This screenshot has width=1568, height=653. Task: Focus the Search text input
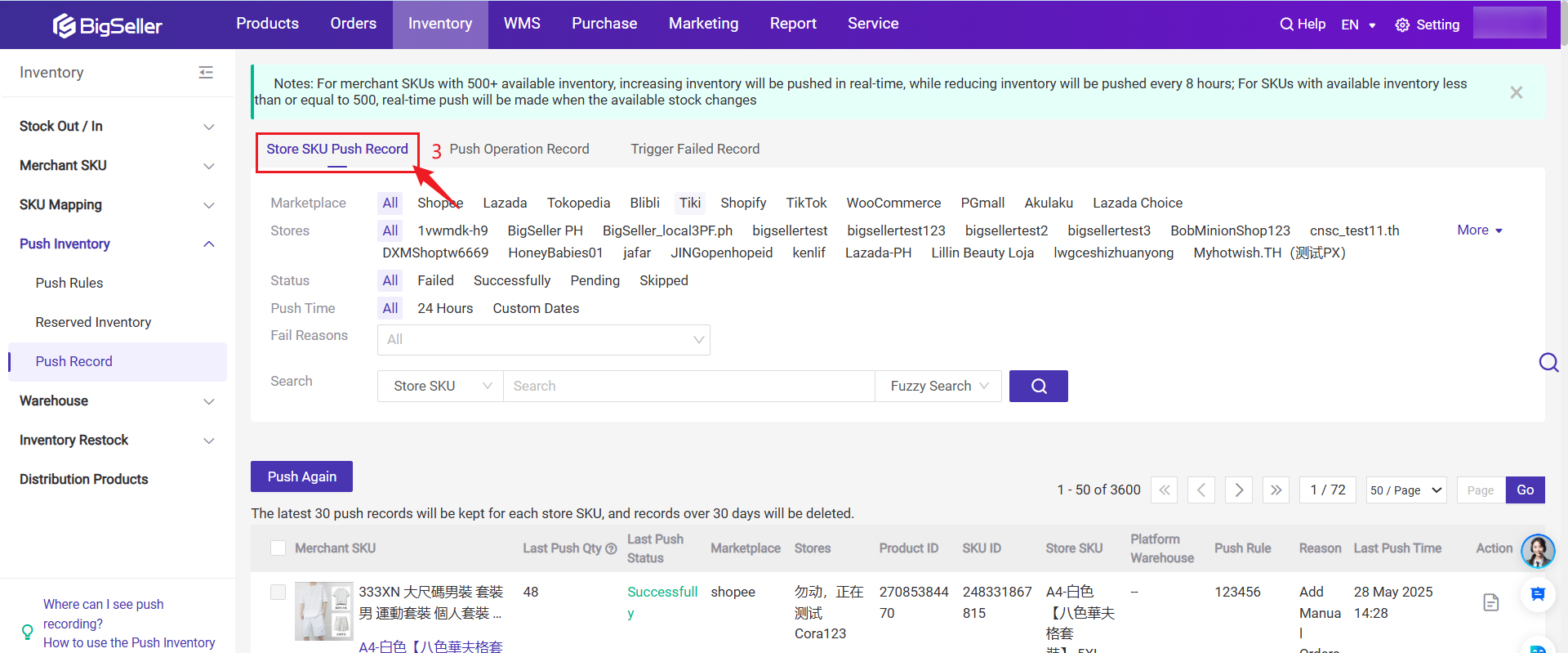click(x=689, y=386)
